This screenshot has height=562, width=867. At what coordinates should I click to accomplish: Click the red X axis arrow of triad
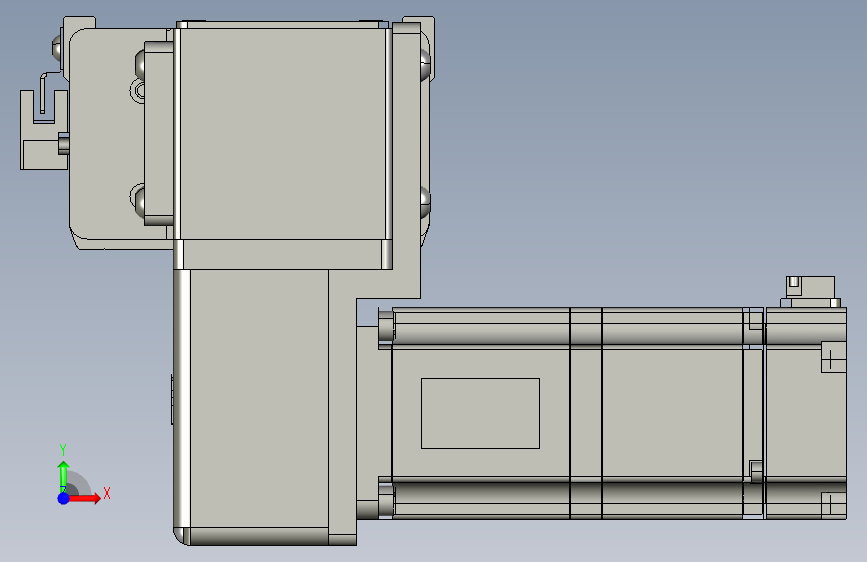[84, 498]
